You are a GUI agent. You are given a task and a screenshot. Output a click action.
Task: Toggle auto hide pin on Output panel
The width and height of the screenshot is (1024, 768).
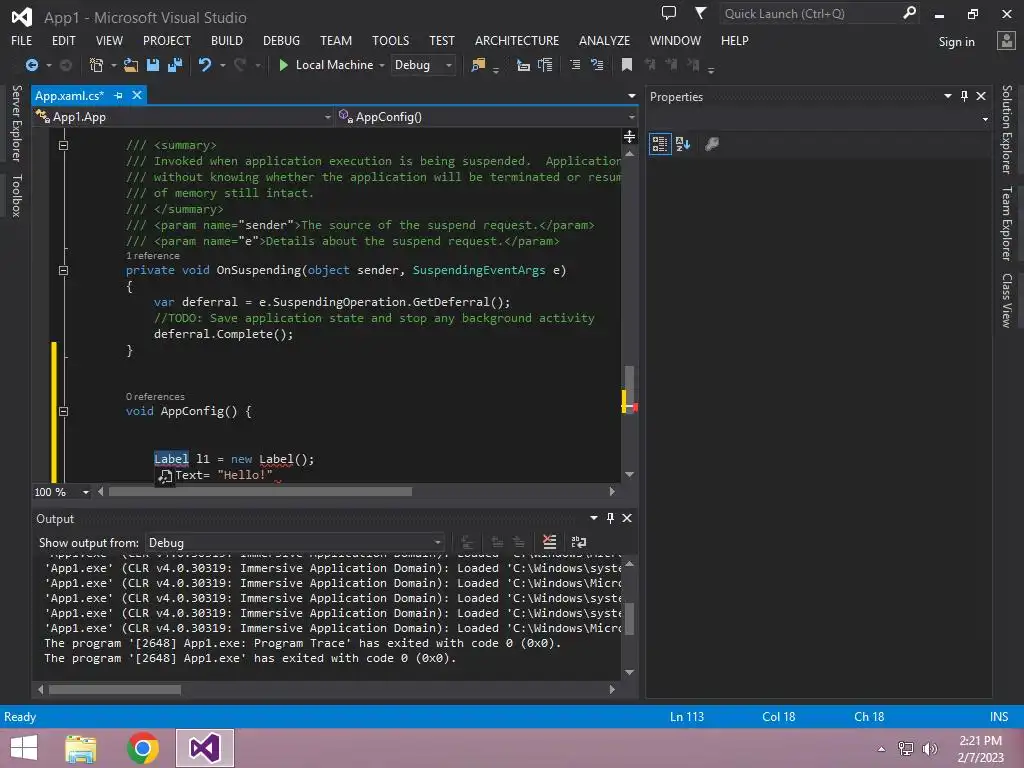610,518
